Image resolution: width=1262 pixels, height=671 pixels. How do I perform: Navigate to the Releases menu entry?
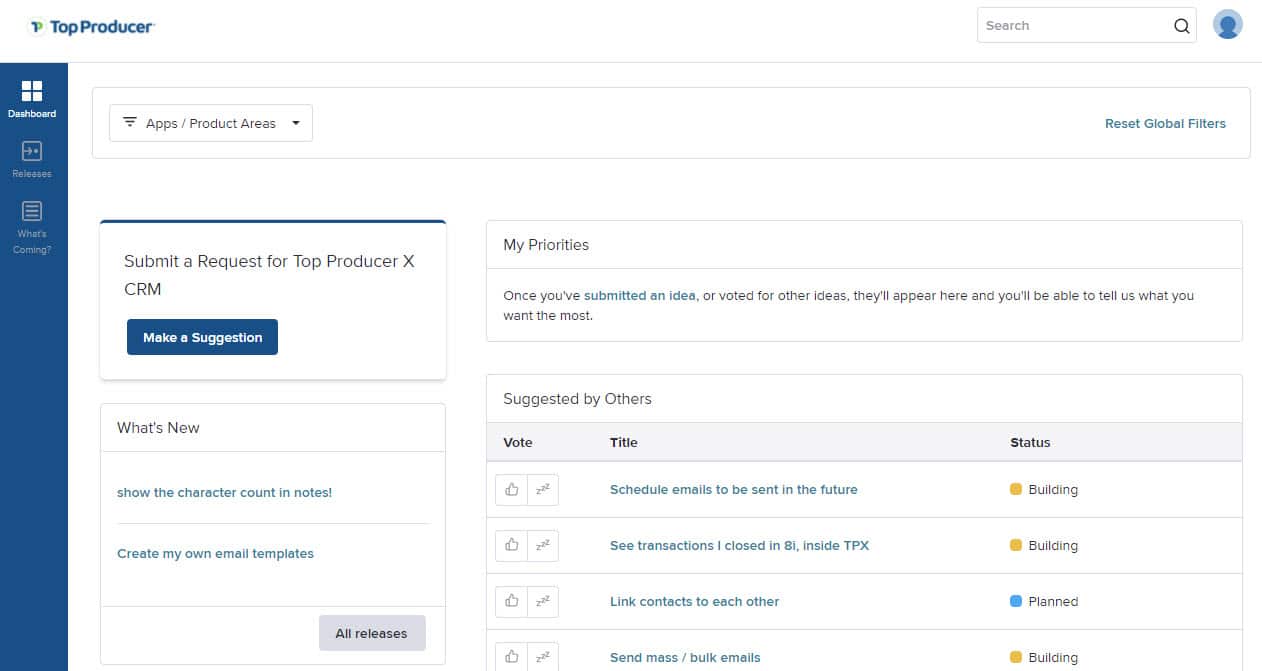(31, 160)
